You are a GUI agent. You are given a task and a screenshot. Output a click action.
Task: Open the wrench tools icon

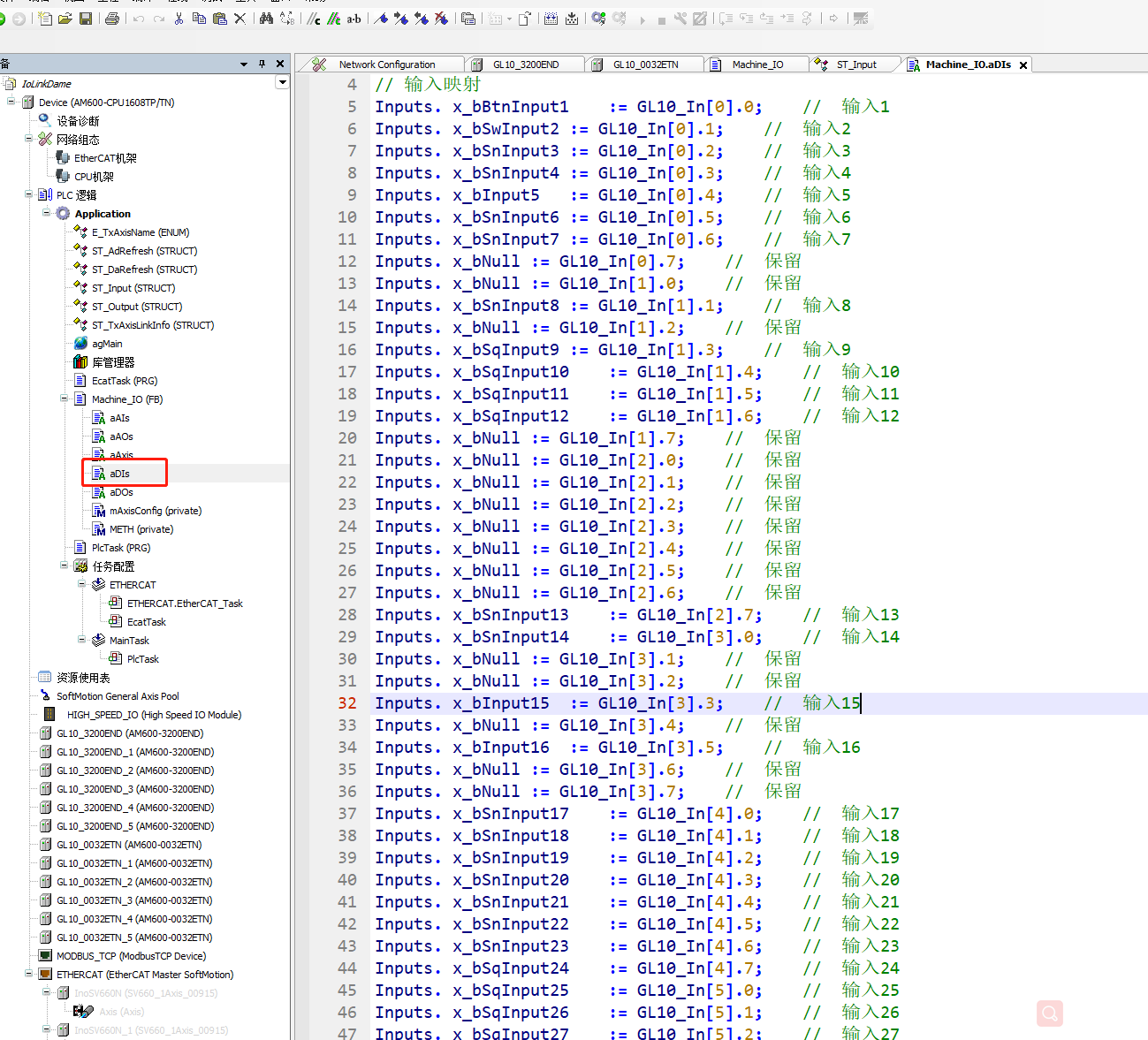680,18
